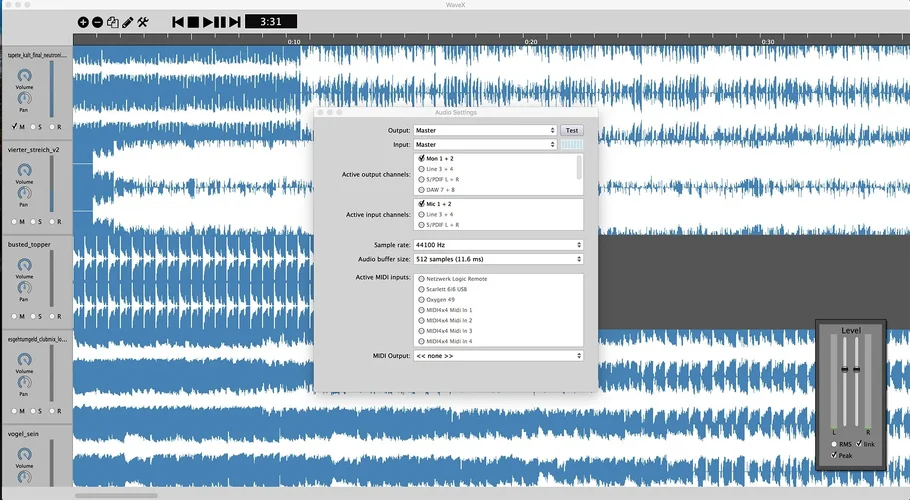Click the Pan knob on busted_topper track

[24, 287]
